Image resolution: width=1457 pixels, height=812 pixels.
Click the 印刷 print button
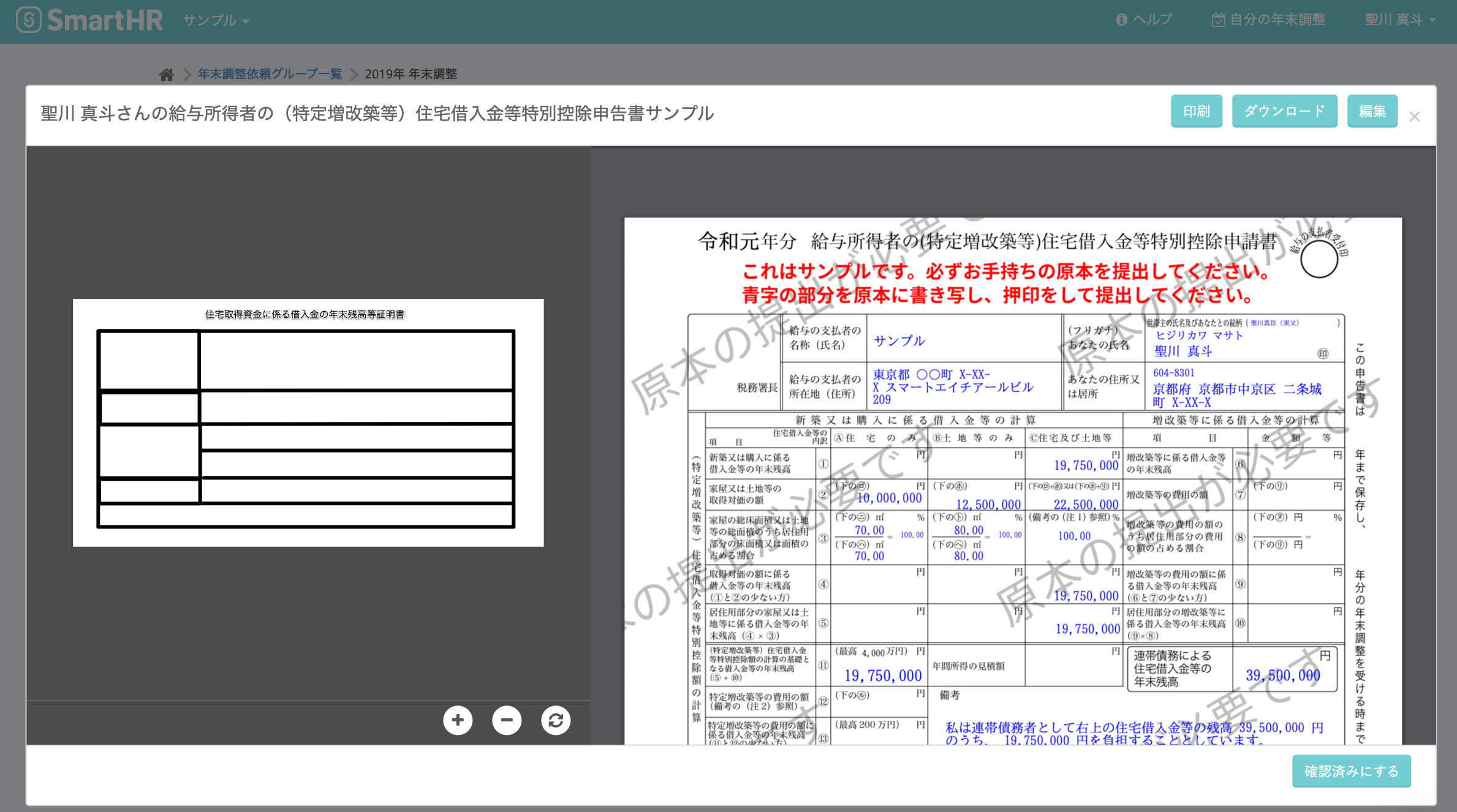(x=1196, y=111)
